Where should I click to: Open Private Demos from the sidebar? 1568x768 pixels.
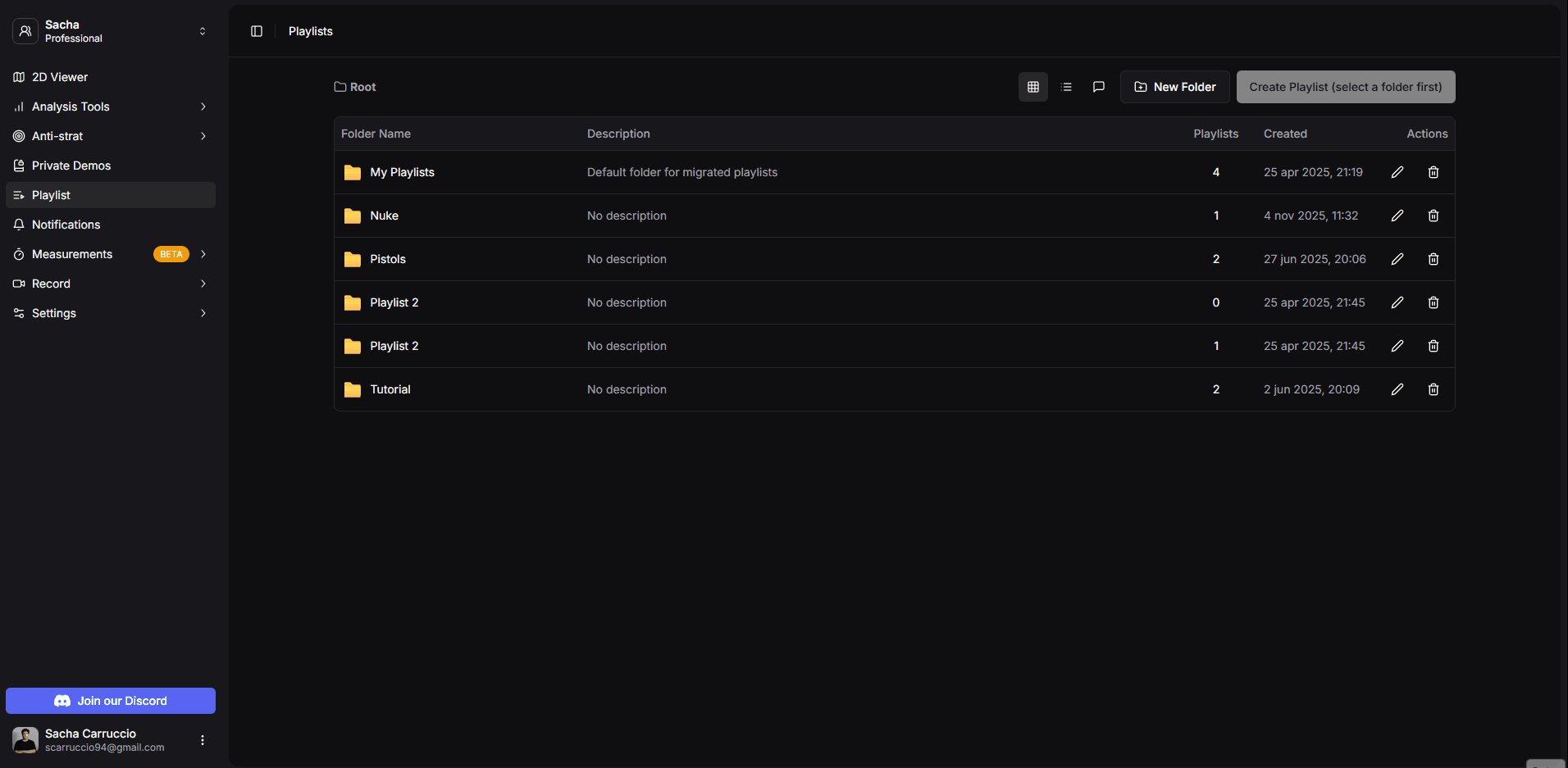[71, 166]
